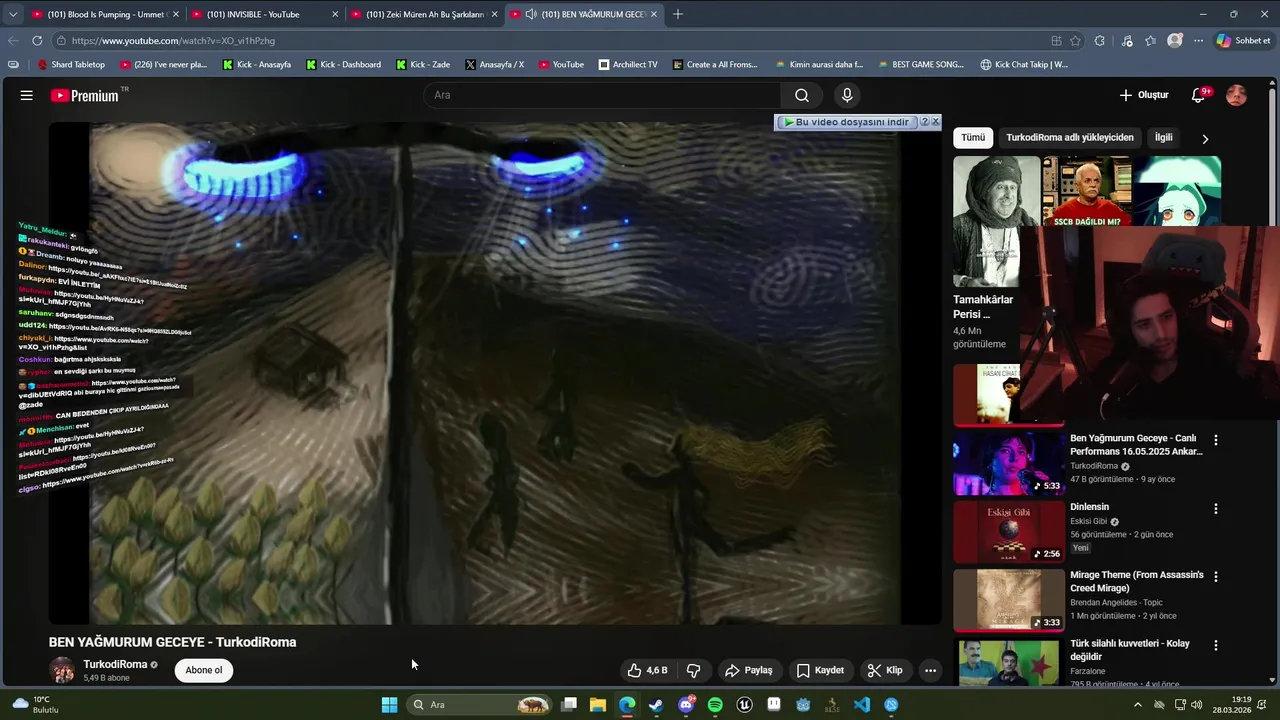Viewport: 1280px width, 720px height.
Task: Close the video download popup bar
Action: click(x=936, y=122)
